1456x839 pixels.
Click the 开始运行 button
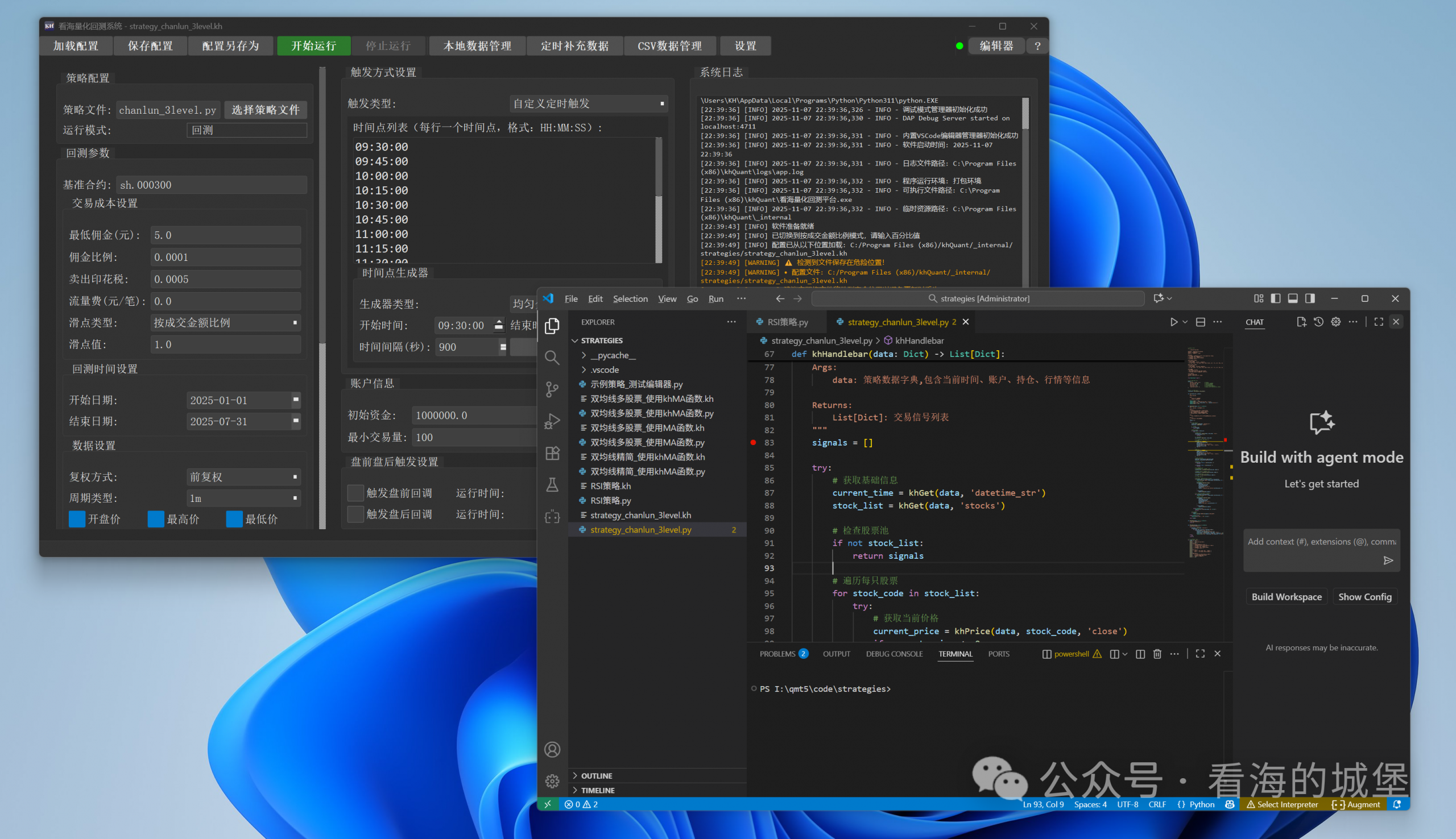point(313,45)
